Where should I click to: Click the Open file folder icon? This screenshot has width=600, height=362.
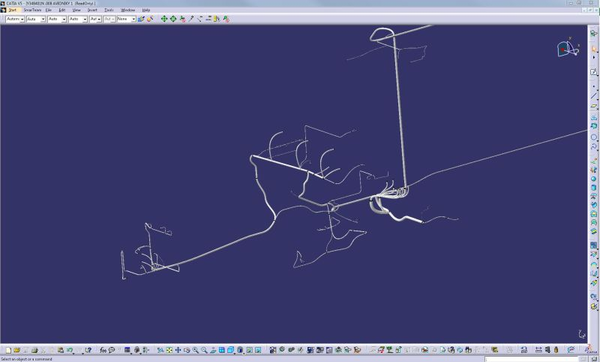17,350
